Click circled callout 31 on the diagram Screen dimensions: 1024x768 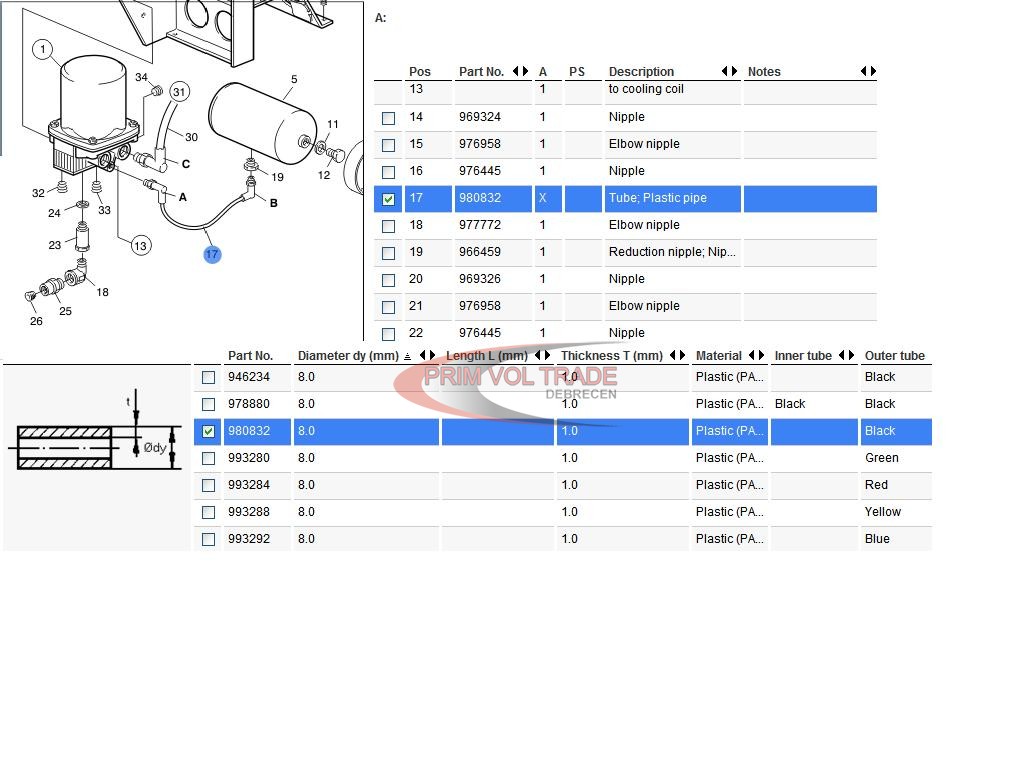pos(180,92)
